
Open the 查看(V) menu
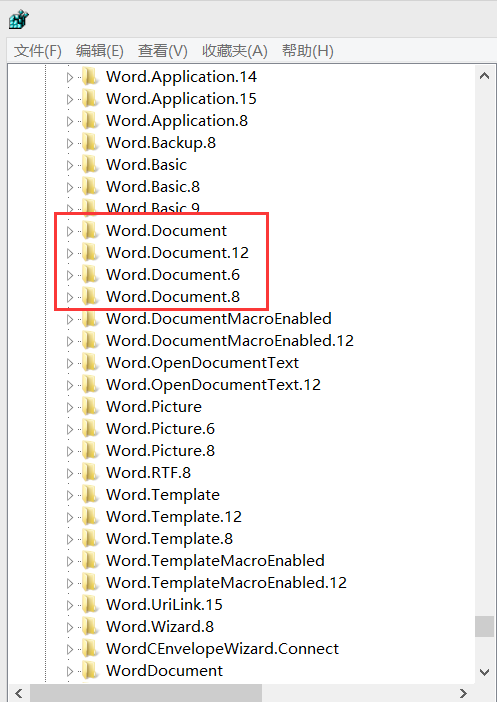coord(163,51)
